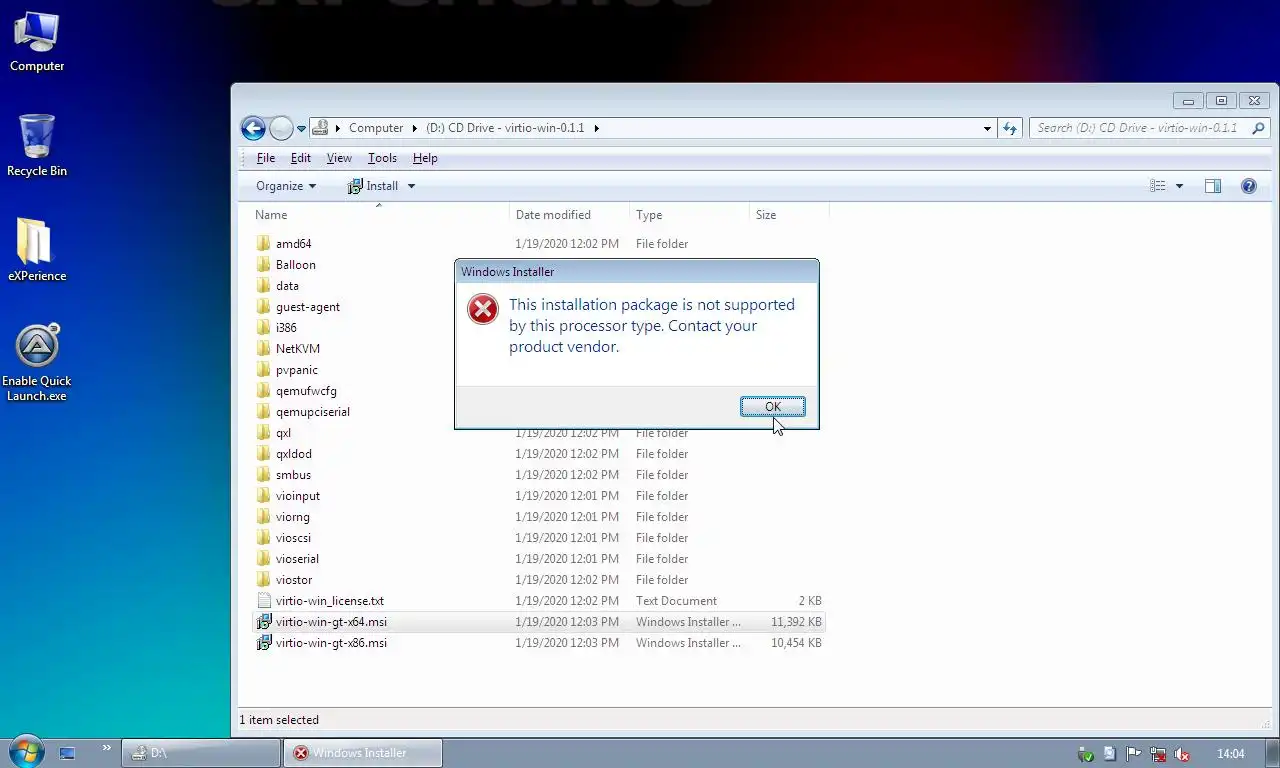
Task: Open the View menu
Action: tap(339, 158)
